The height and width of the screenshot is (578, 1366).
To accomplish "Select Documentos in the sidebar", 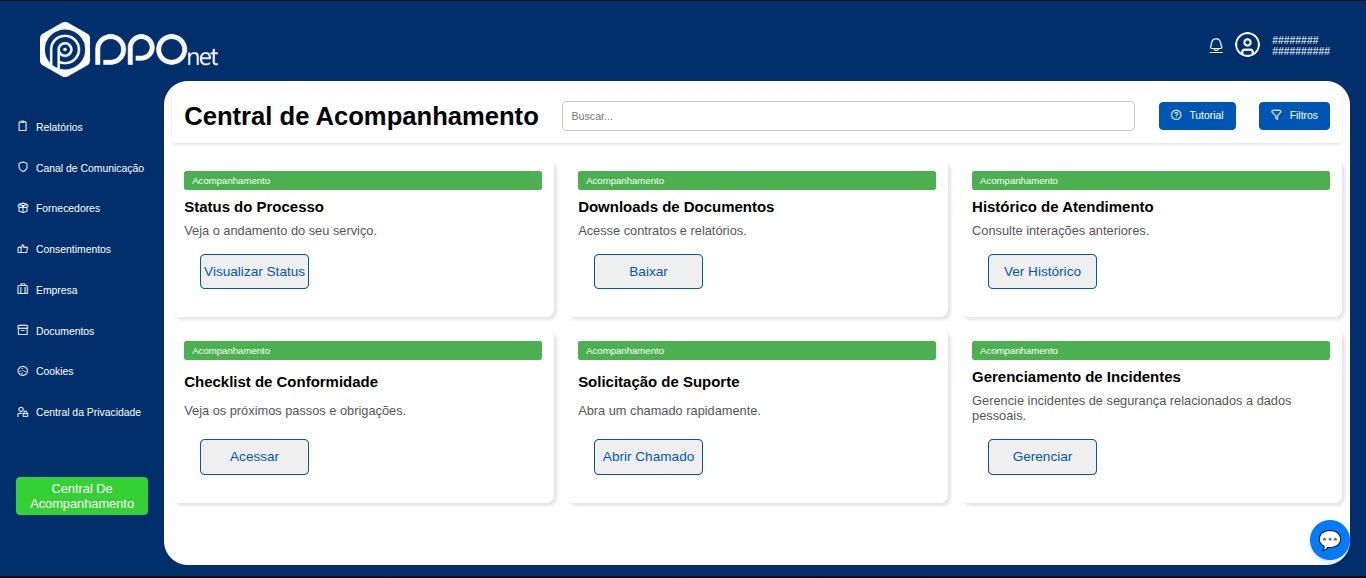I will pyautogui.click(x=64, y=331).
